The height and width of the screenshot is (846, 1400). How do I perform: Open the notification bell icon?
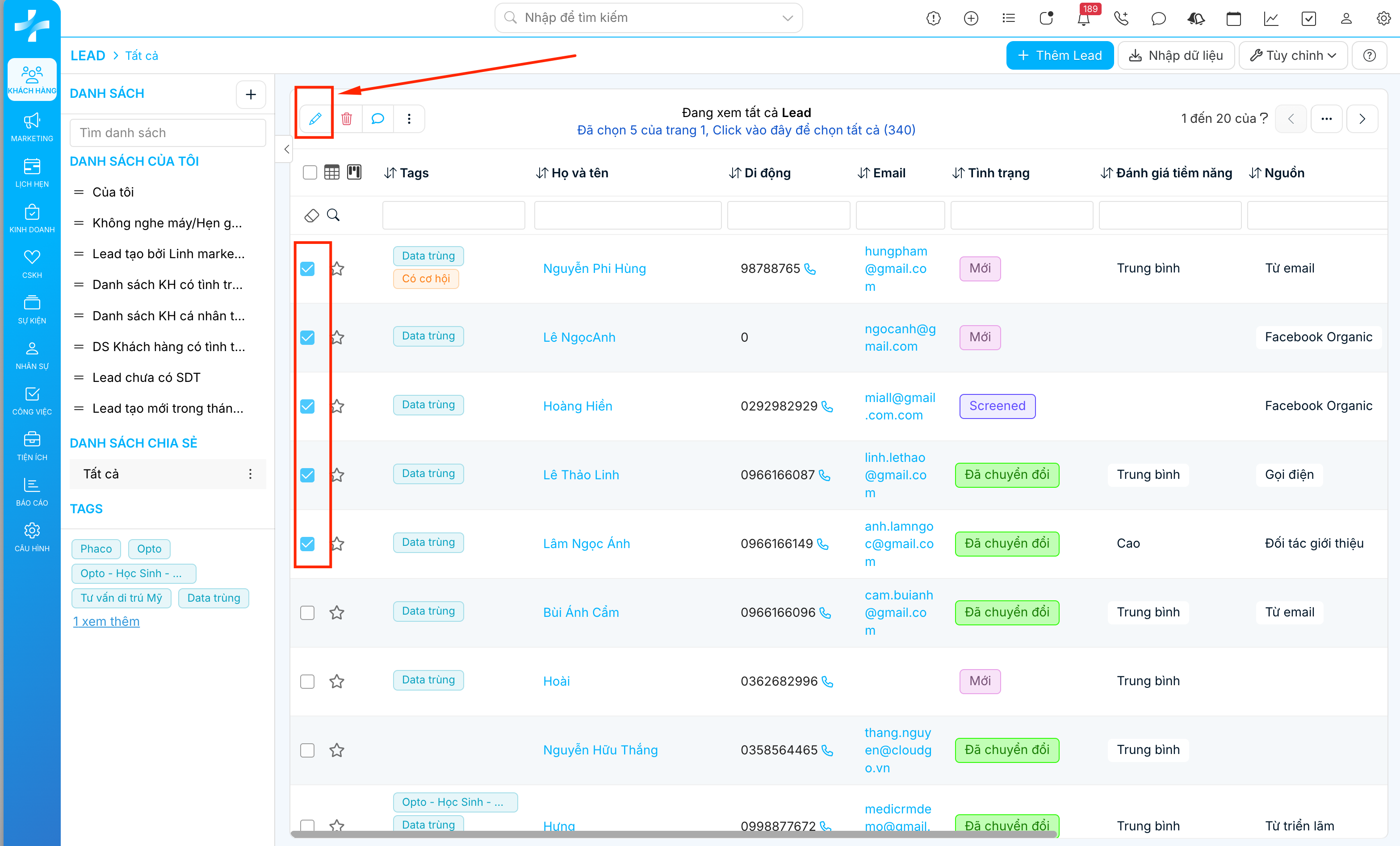pyautogui.click(x=1083, y=19)
